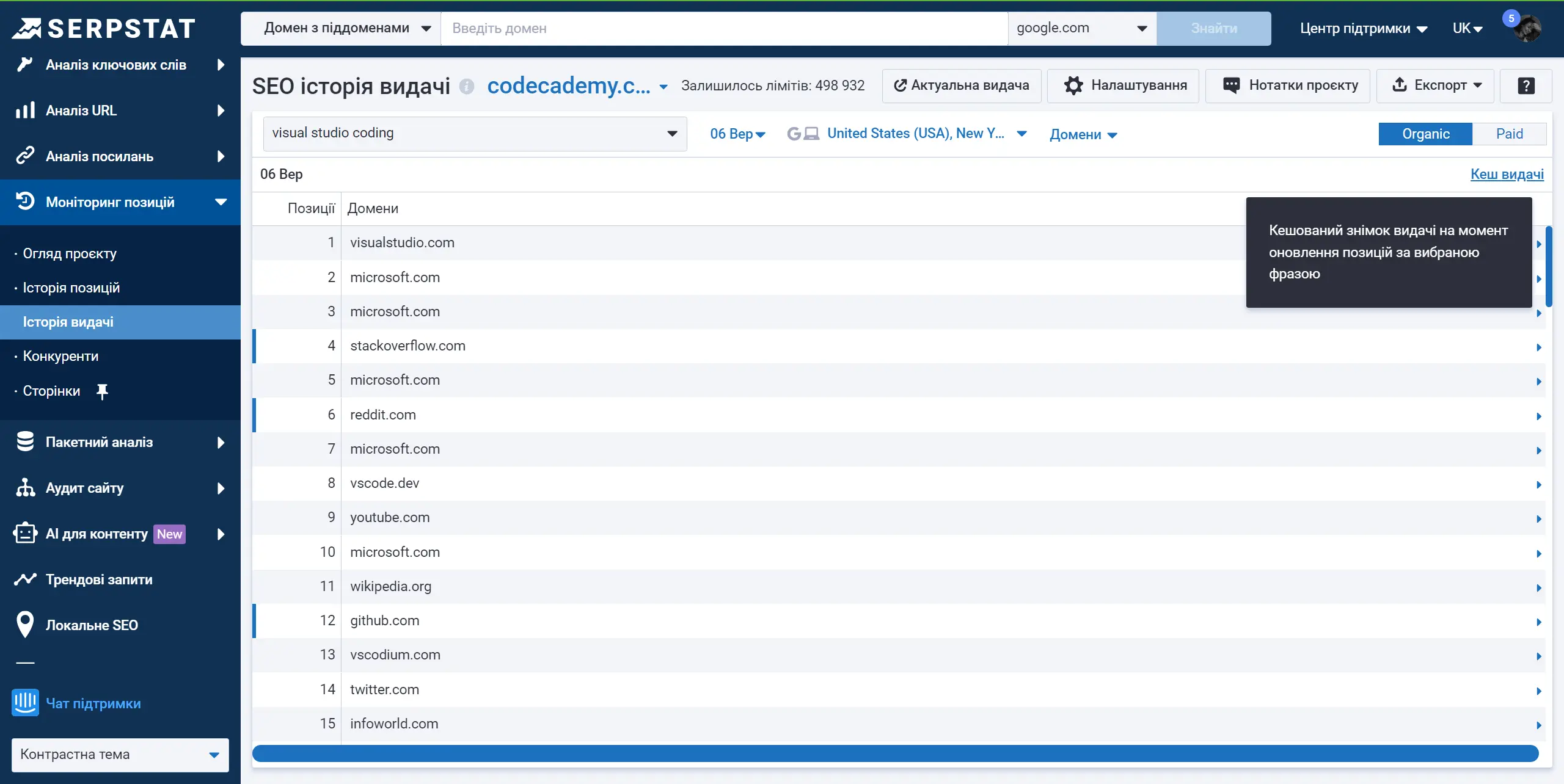
Task: Click youtube.com domain row
Action: (x=899, y=518)
